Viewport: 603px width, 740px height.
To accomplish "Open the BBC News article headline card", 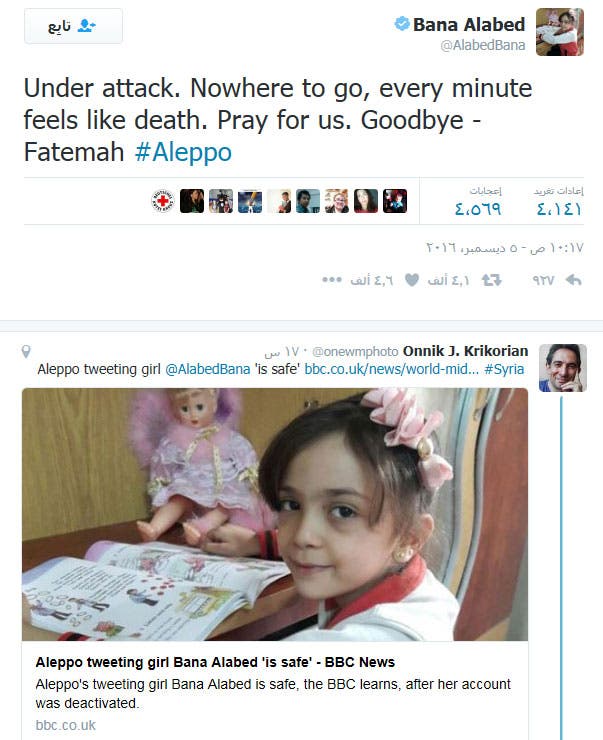I will (215, 662).
